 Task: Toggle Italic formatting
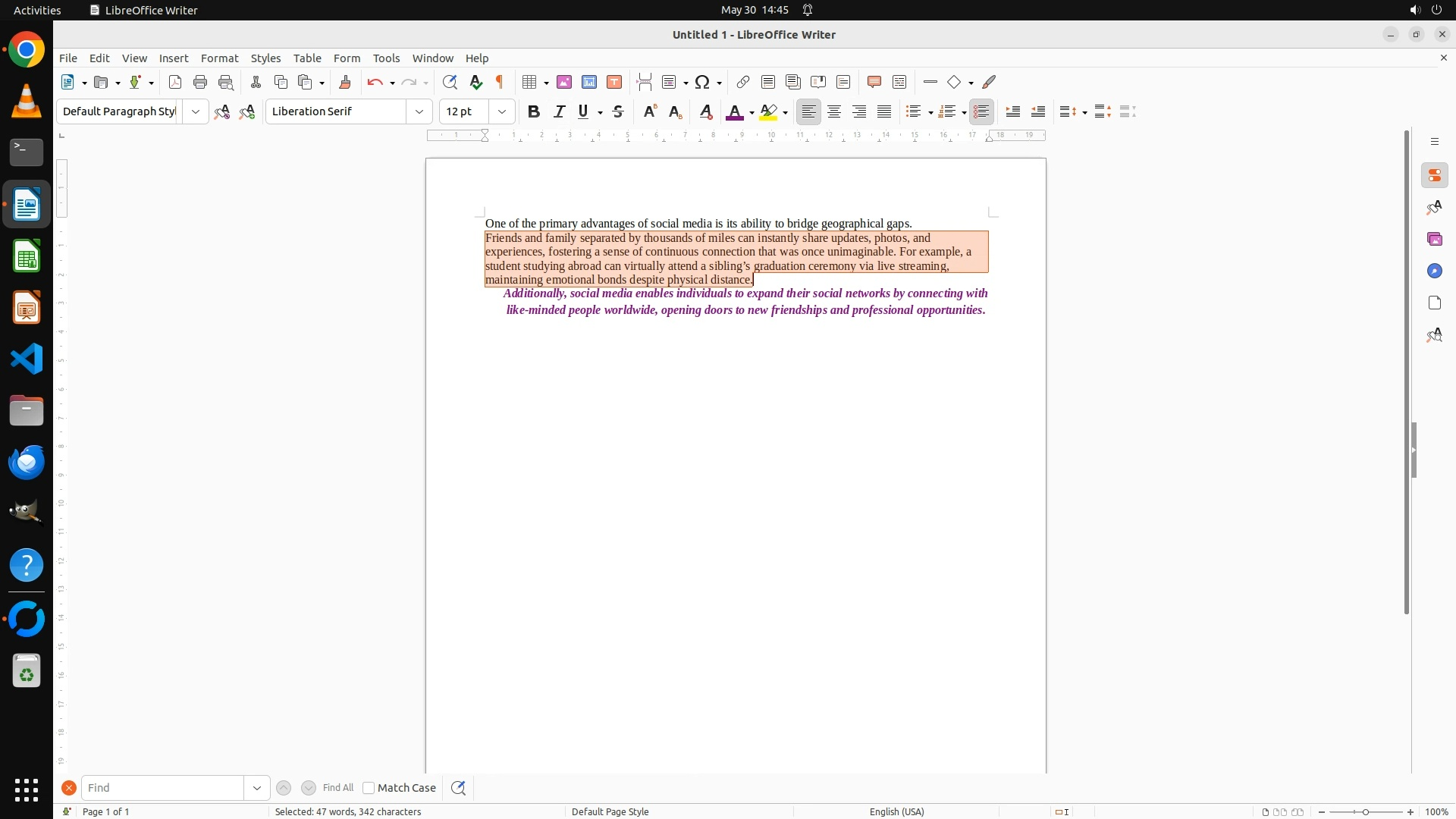[559, 111]
